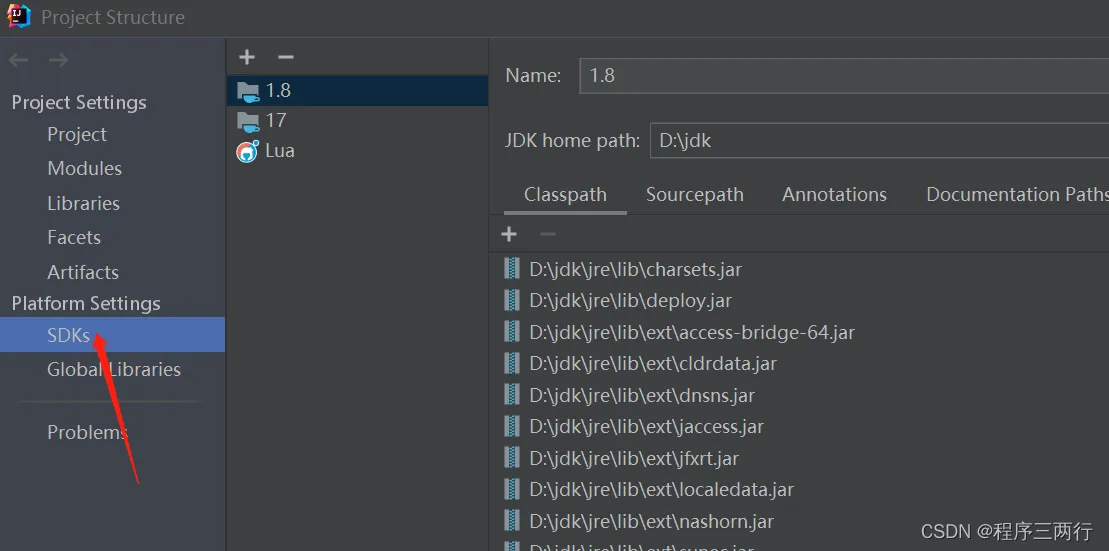Image resolution: width=1109 pixels, height=551 pixels.
Task: Select the cldrdata.jar classpath entry
Action: pos(653,364)
